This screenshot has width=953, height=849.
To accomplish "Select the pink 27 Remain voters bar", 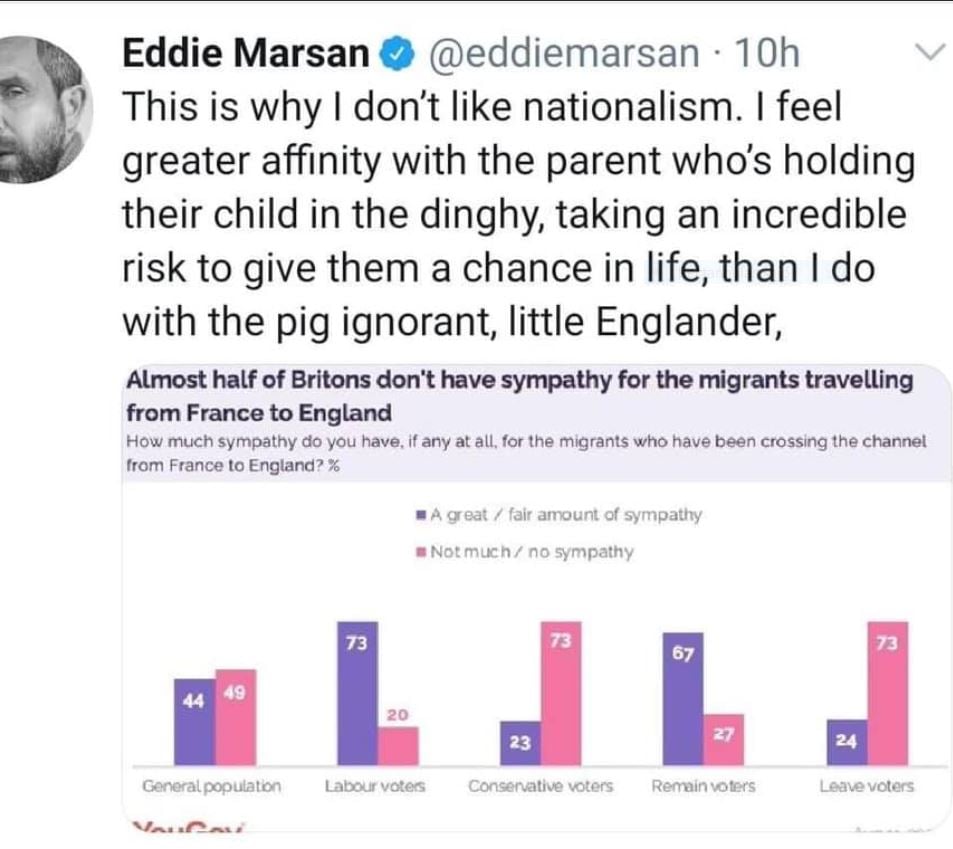I will coord(724,740).
